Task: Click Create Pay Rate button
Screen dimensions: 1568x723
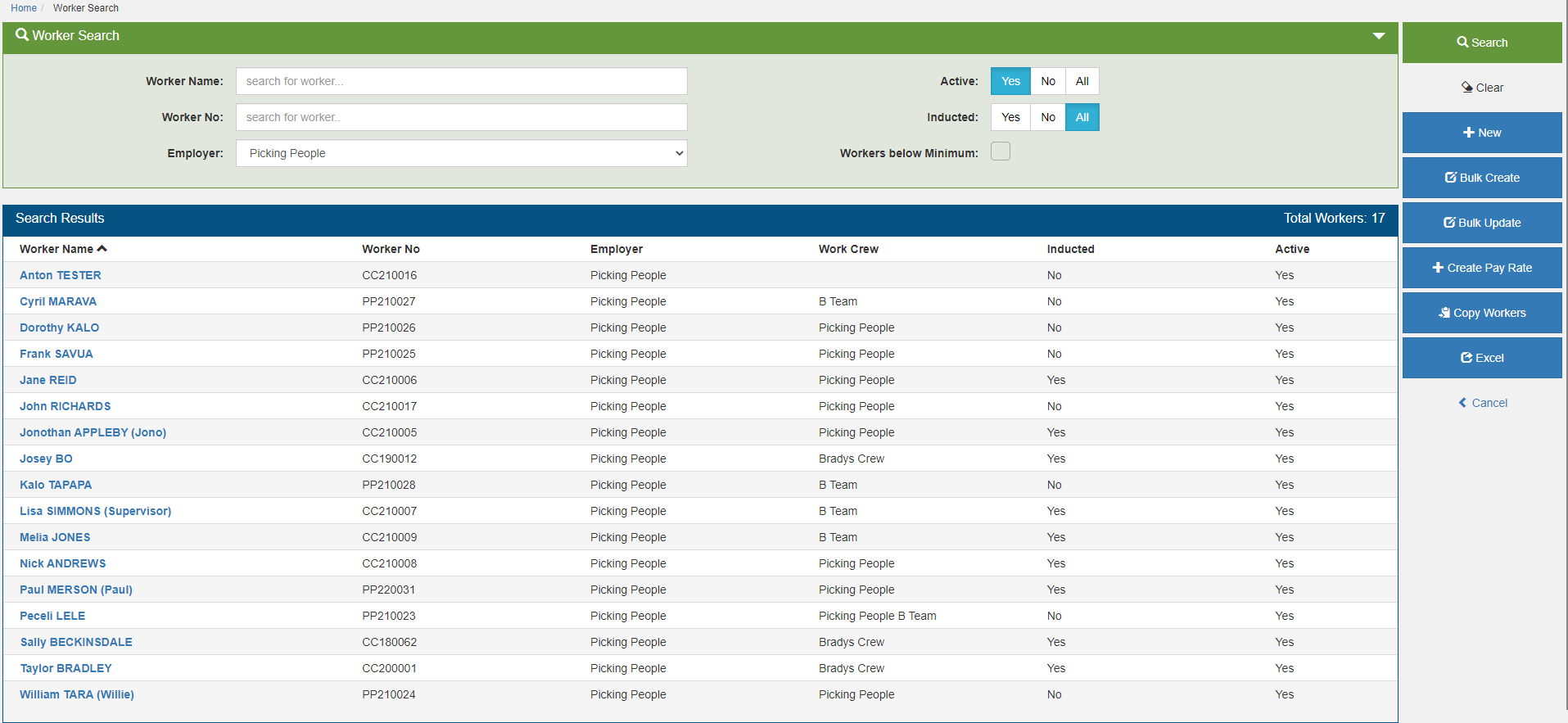Action: click(1482, 268)
